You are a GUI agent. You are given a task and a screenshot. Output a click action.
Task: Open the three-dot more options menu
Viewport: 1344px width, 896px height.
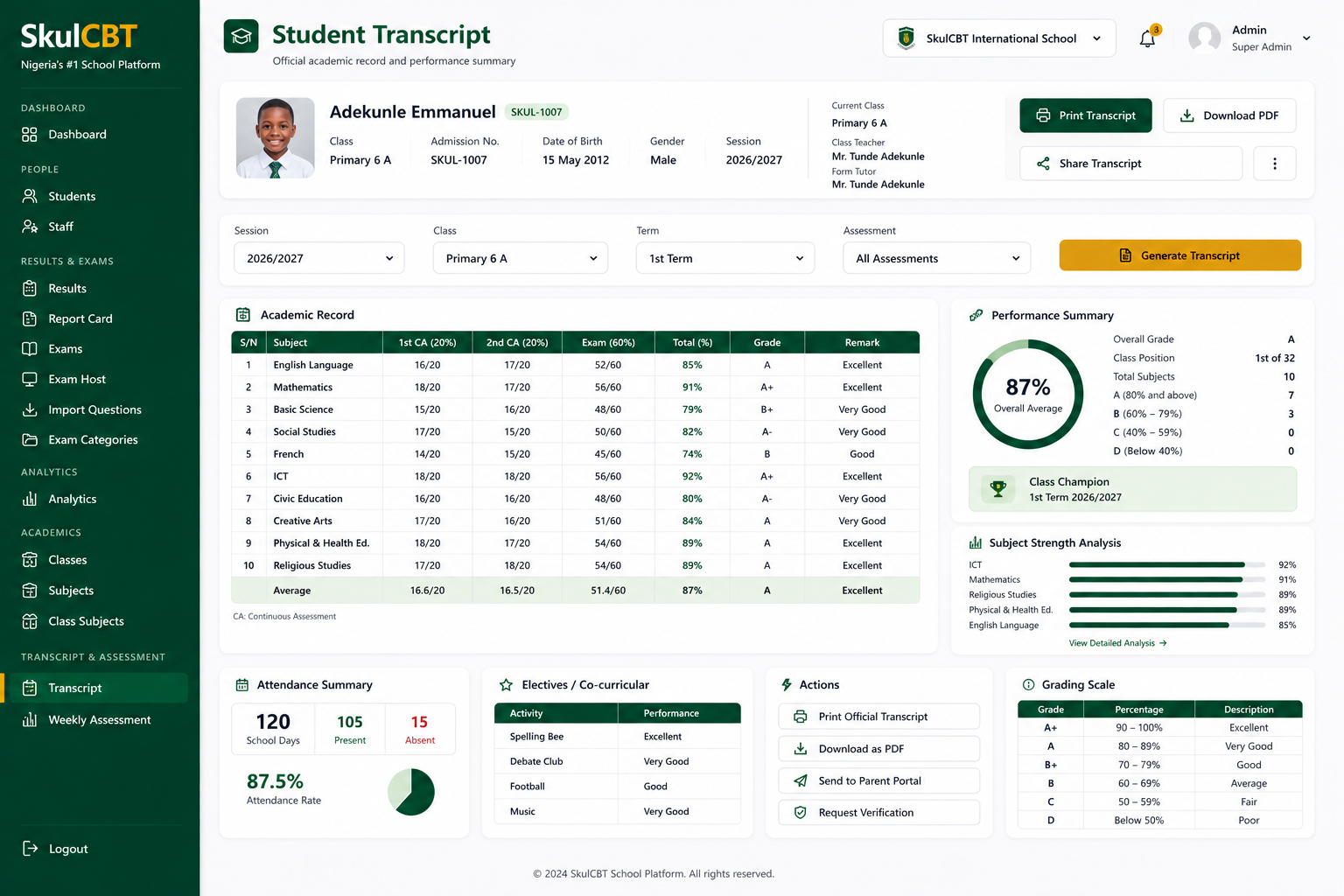(1275, 164)
